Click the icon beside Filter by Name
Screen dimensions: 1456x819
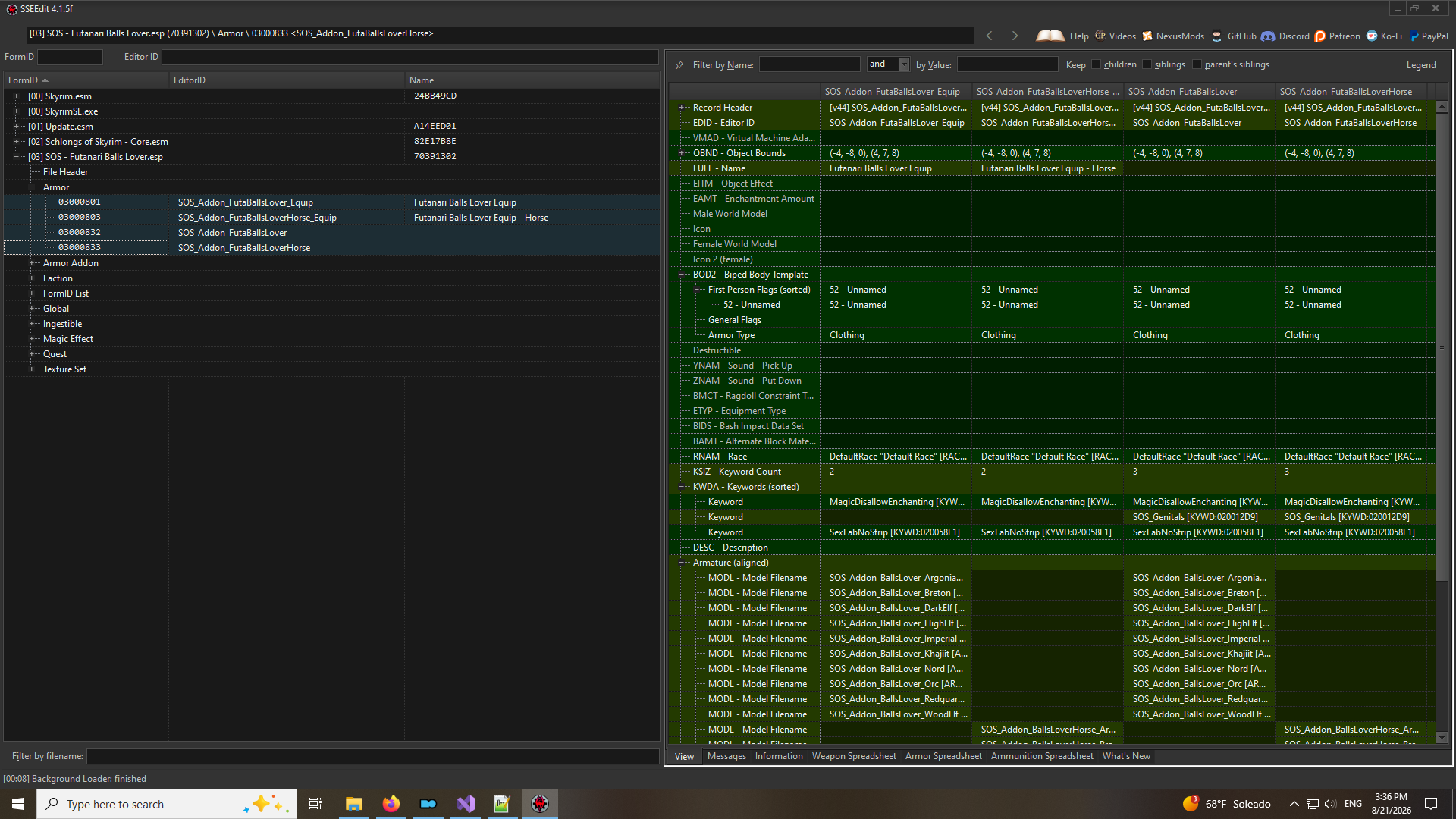679,65
